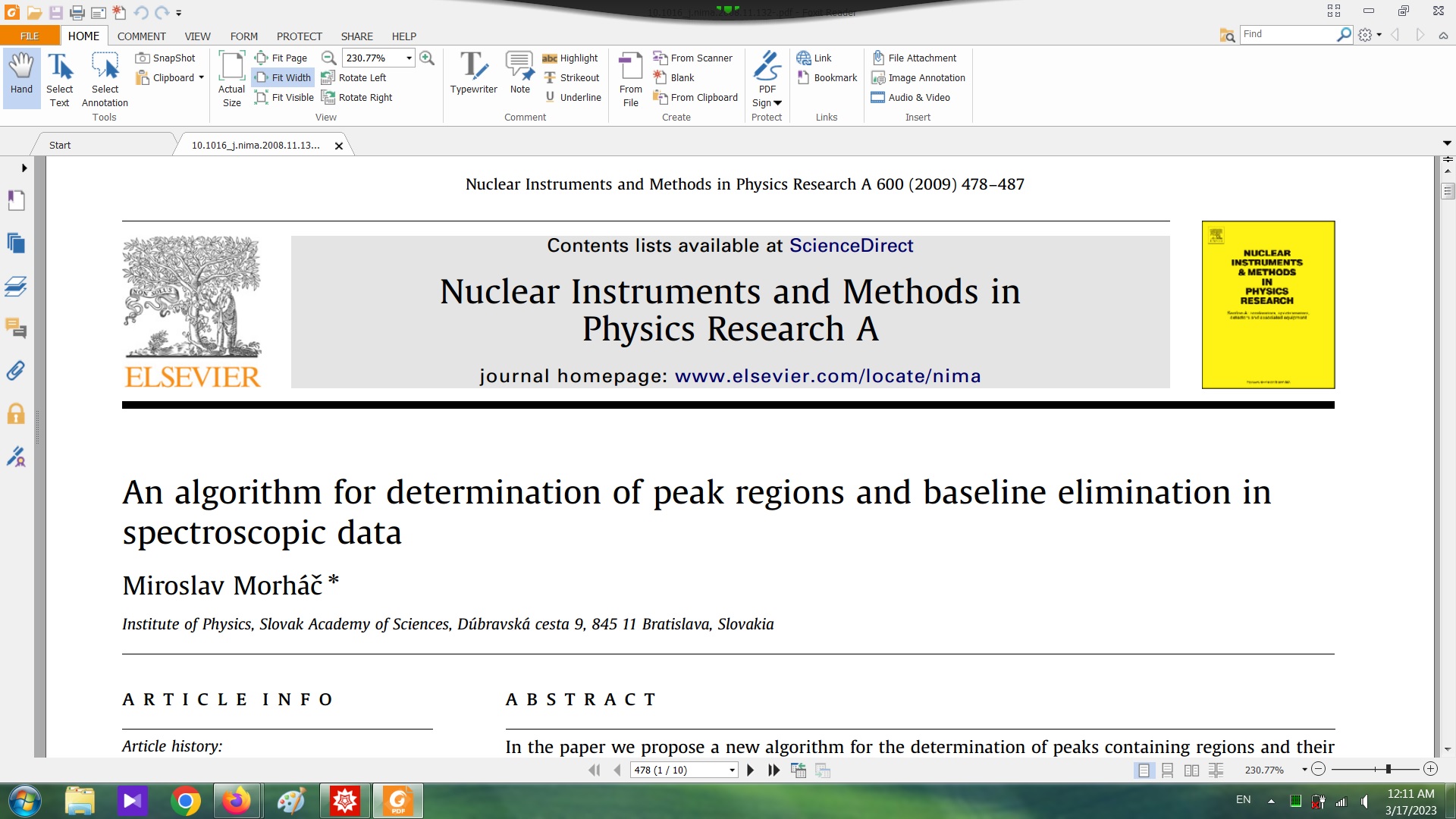Viewport: 1456px width, 819px height.
Task: Select the Underline tool
Action: click(573, 97)
